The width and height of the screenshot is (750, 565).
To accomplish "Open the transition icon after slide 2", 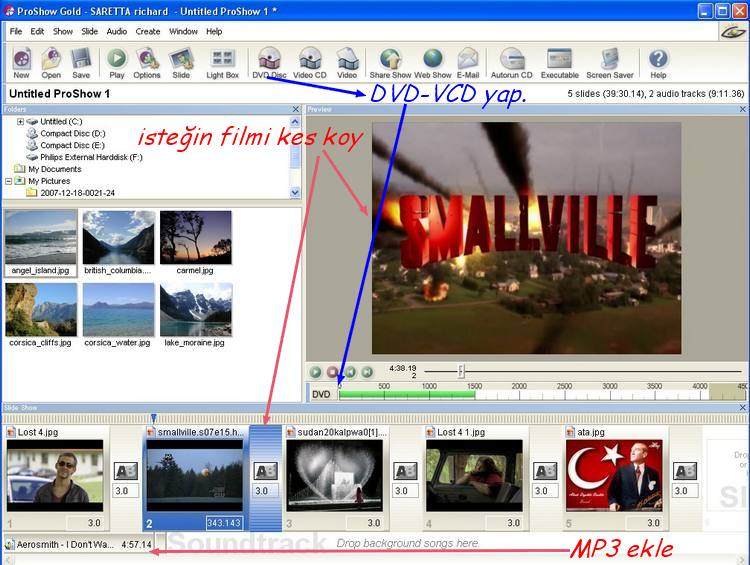I will [x=265, y=471].
